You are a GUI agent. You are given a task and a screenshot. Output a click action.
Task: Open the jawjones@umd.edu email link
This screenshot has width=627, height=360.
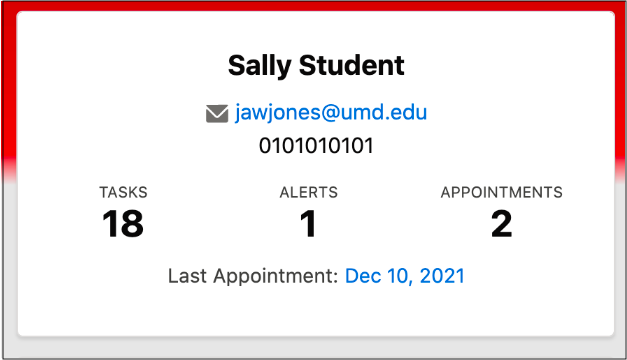click(331, 112)
